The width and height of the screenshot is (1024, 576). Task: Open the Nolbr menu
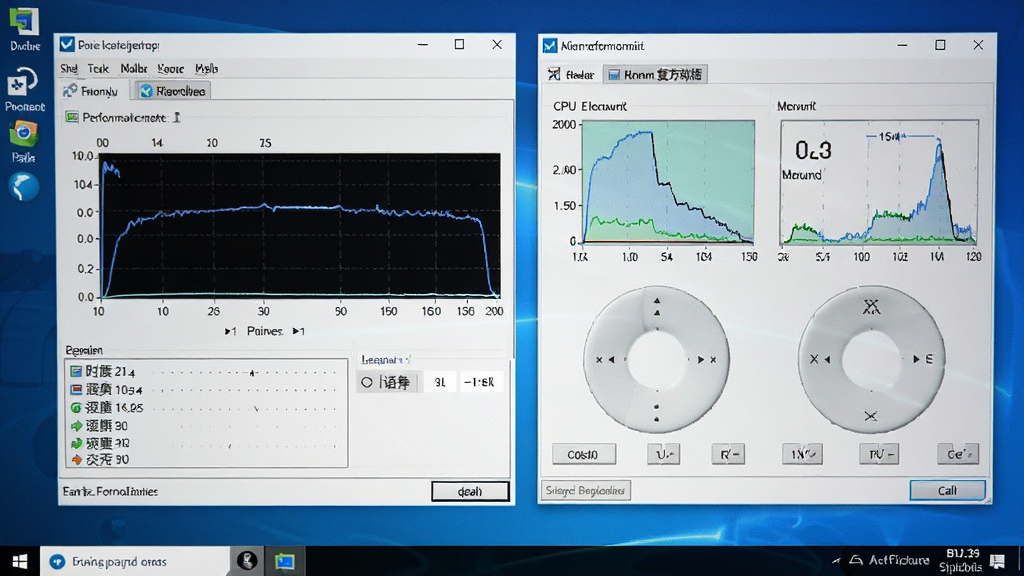point(133,69)
